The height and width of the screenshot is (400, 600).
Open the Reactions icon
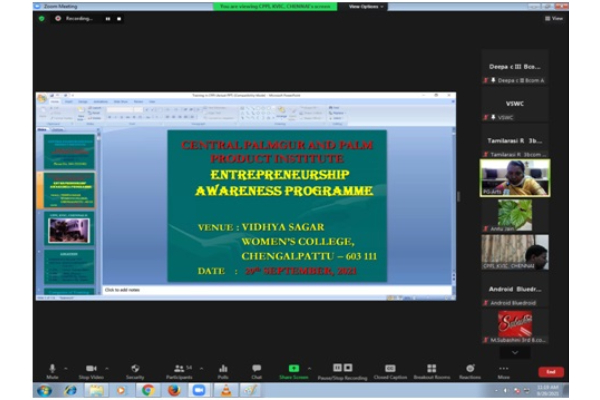[470, 369]
